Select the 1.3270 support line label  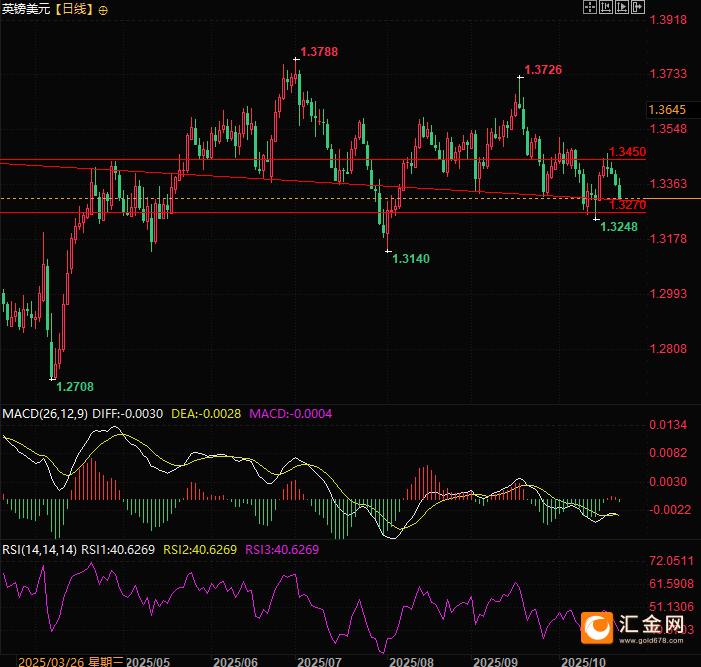(628, 205)
